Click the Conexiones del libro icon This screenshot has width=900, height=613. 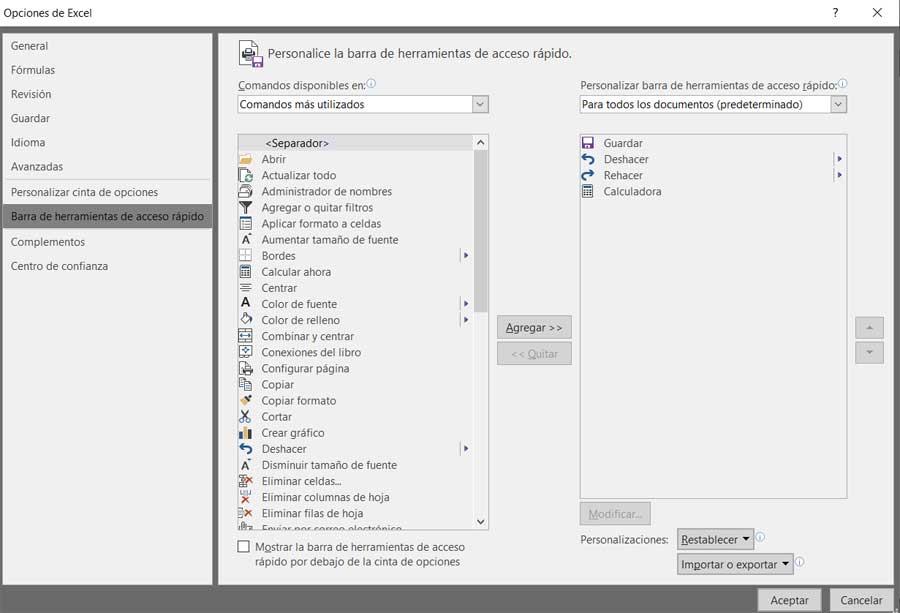click(246, 352)
